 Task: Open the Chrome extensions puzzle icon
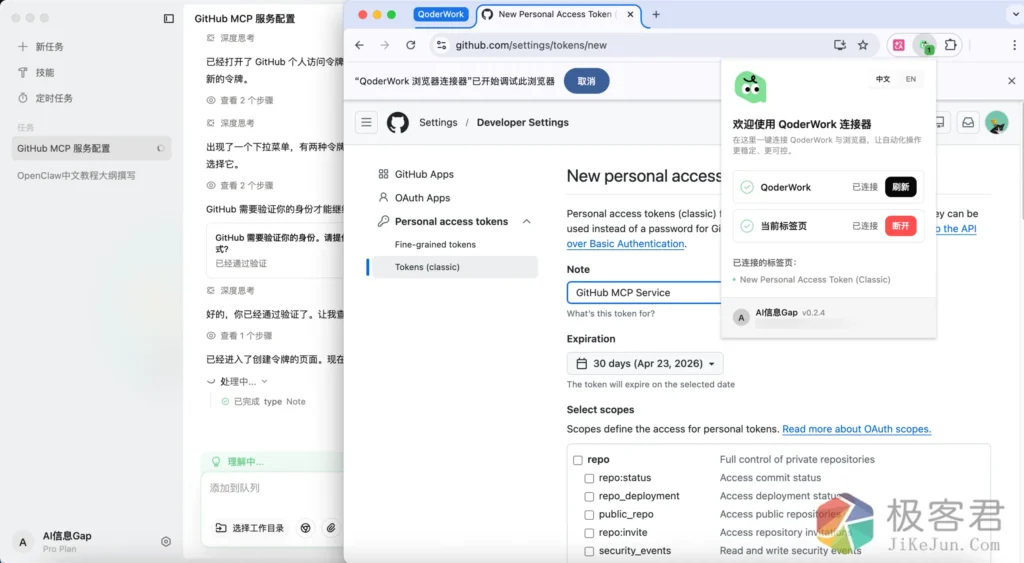coord(950,45)
